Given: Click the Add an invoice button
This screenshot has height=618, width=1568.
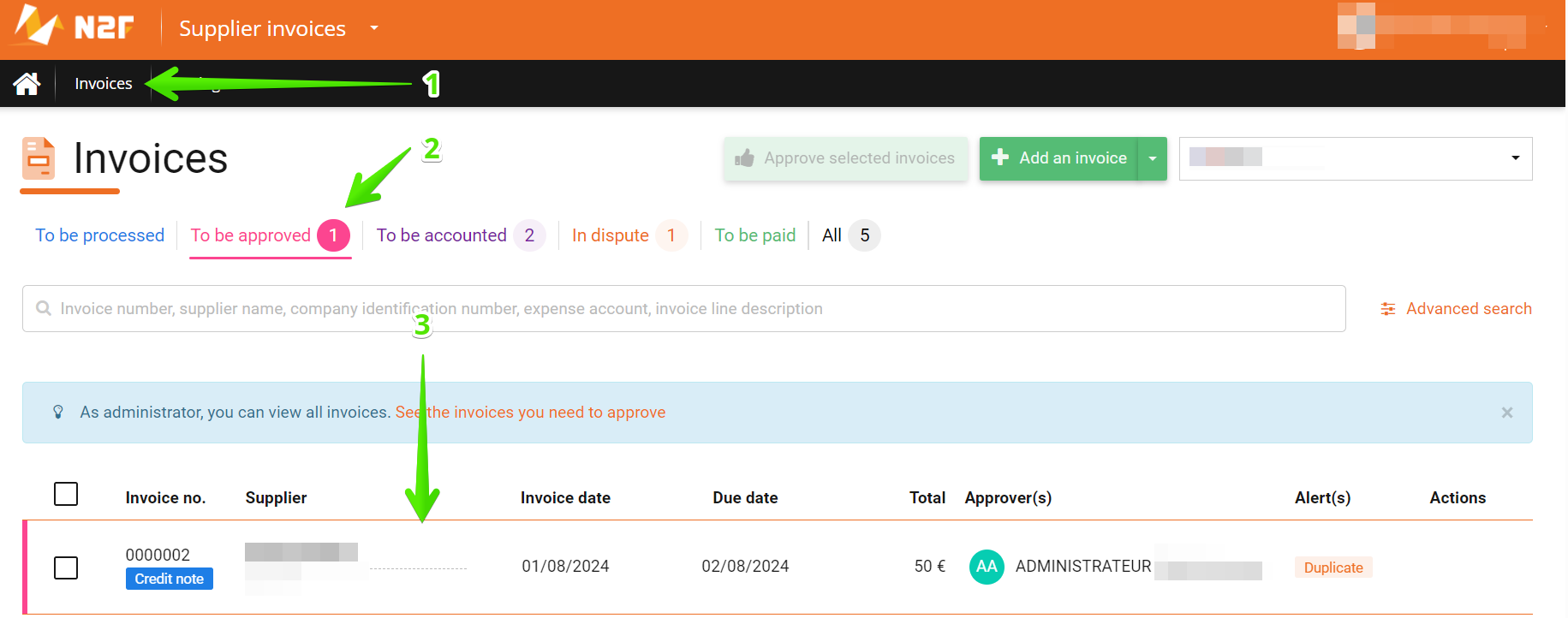Looking at the screenshot, I should point(1058,158).
